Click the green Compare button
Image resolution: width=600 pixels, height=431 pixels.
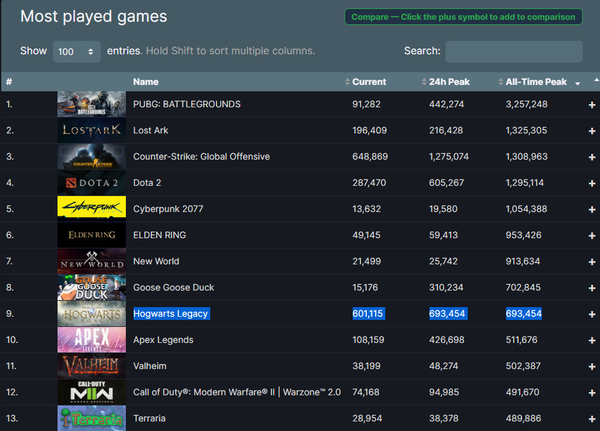pos(463,17)
